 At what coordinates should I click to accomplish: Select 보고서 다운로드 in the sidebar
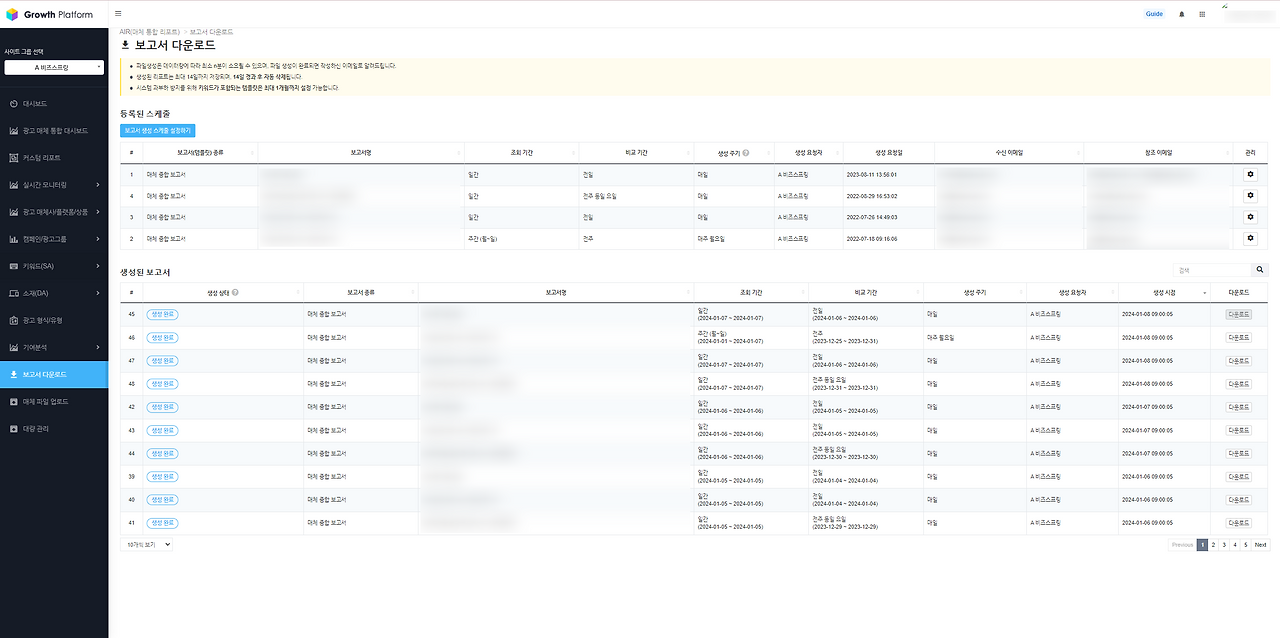click(54, 374)
